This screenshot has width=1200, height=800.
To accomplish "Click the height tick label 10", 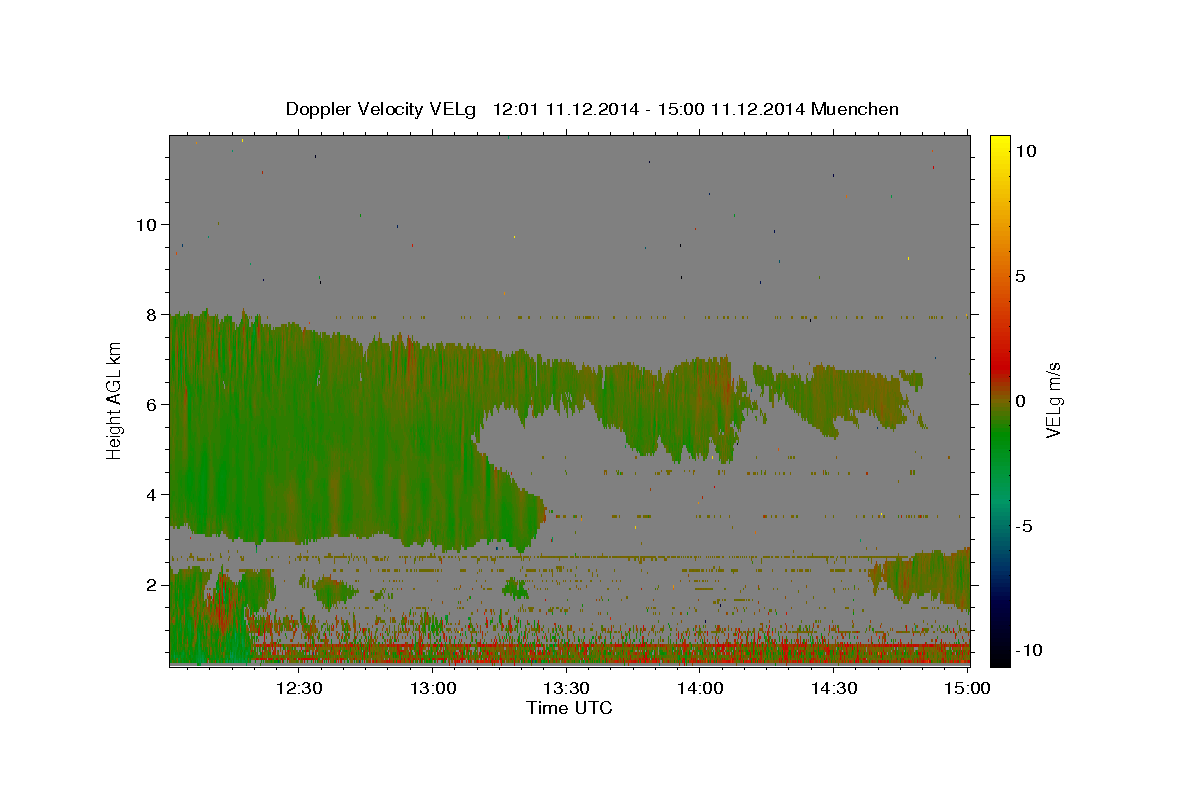I will 146,224.
